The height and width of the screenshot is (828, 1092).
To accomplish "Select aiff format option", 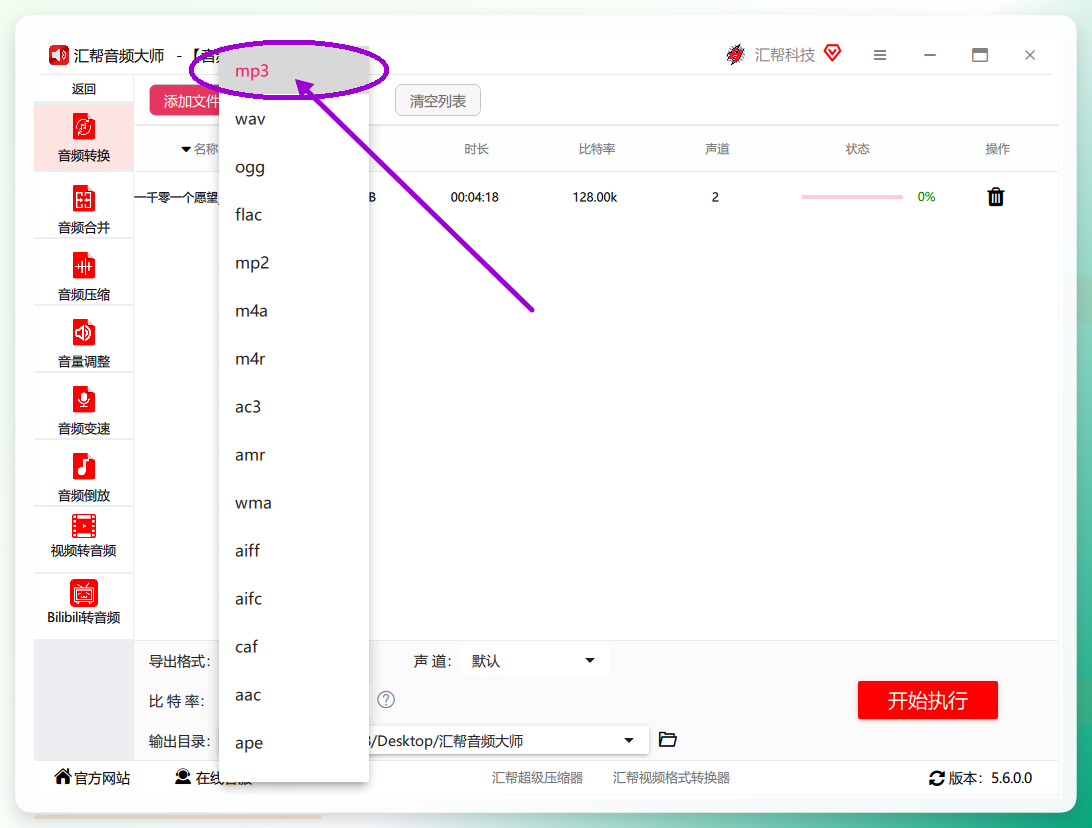I will [294, 551].
